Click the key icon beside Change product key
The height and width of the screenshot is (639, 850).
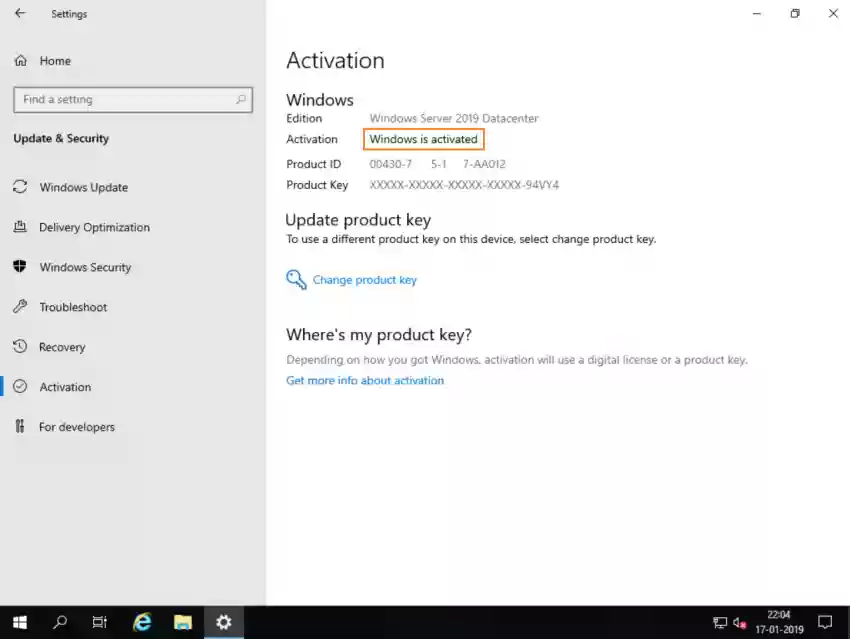point(296,280)
